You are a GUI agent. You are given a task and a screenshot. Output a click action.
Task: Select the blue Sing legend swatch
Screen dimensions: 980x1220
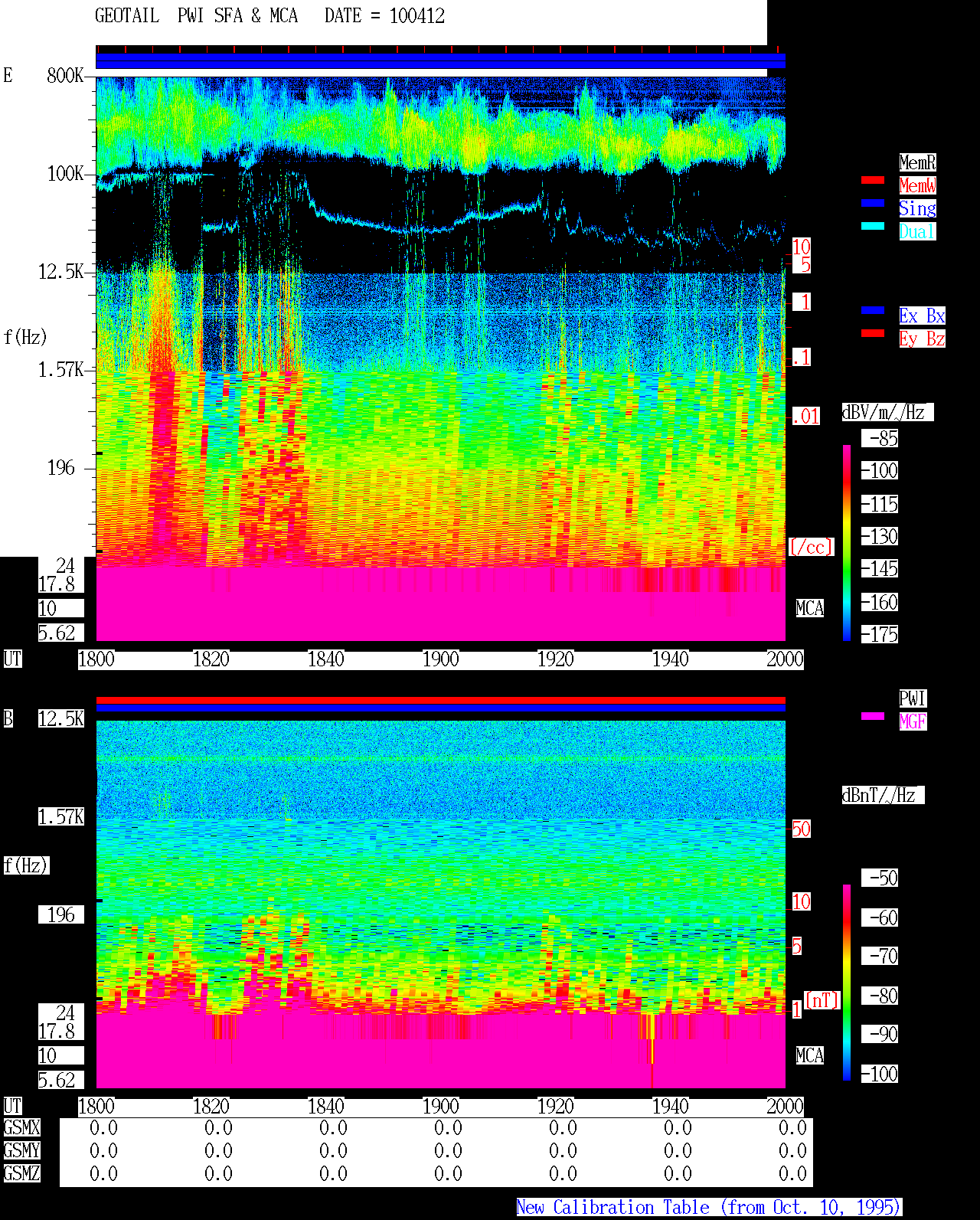tap(873, 203)
